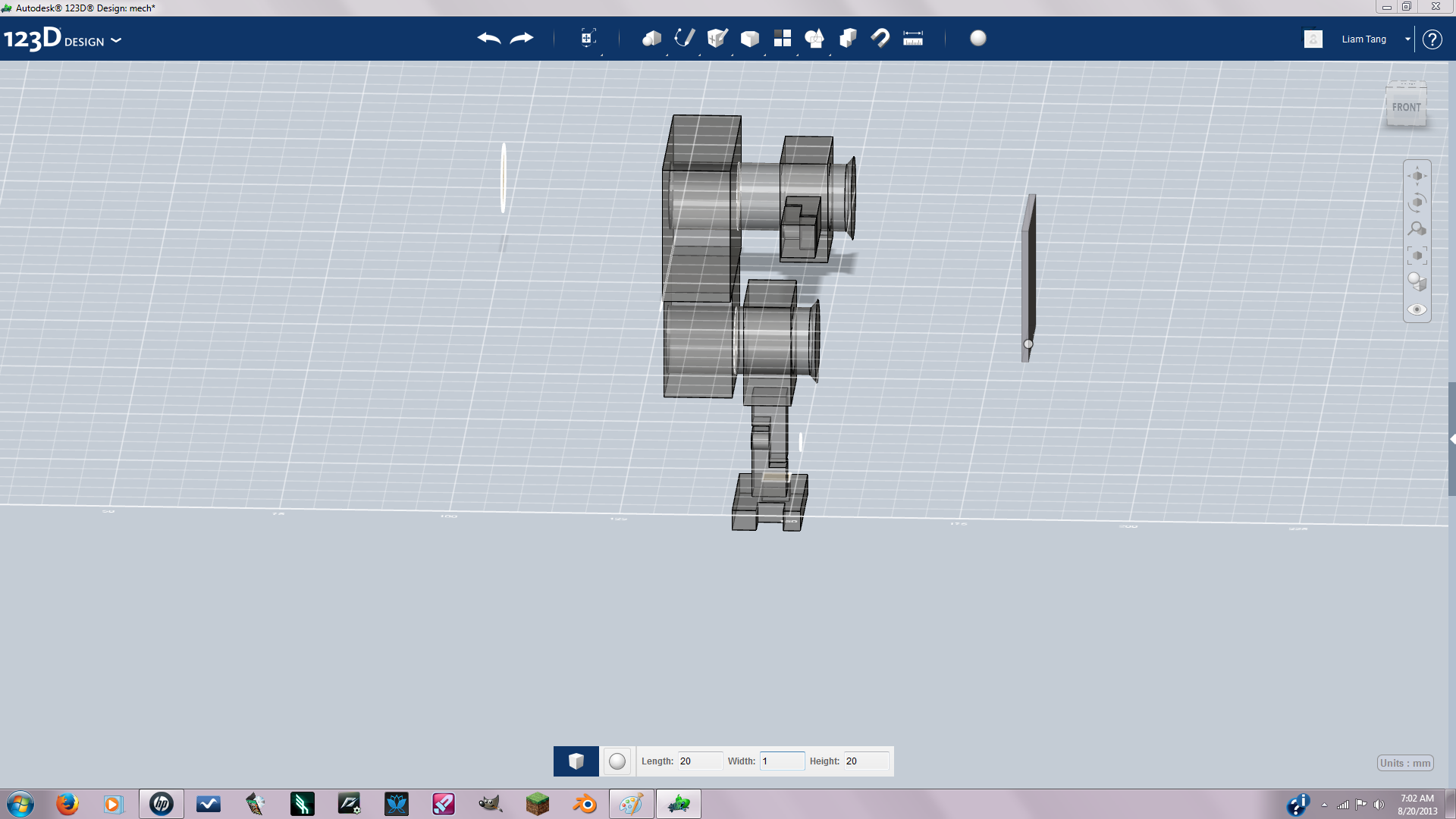Select the Zoom navigation tool
This screenshot has width=1456, height=819.
1417,229
